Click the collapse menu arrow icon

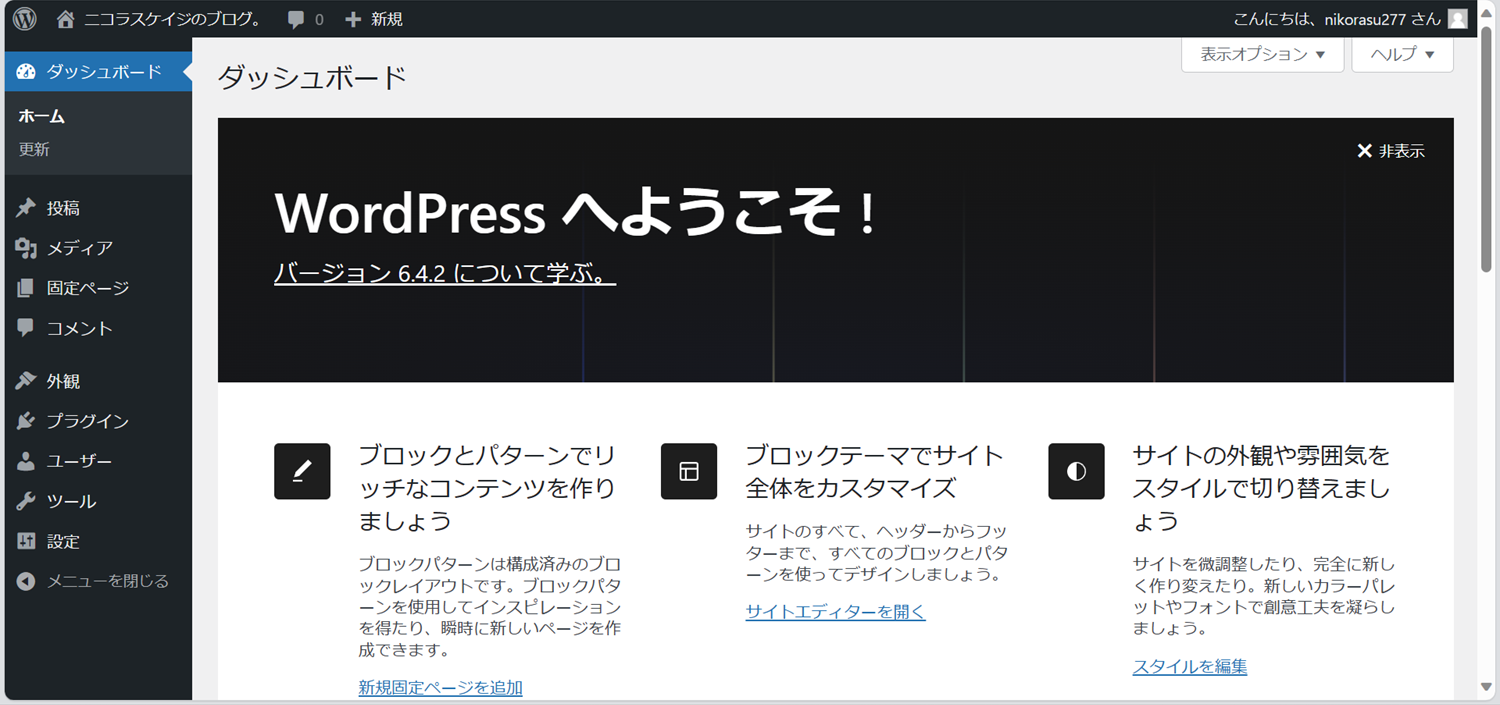tap(26, 581)
